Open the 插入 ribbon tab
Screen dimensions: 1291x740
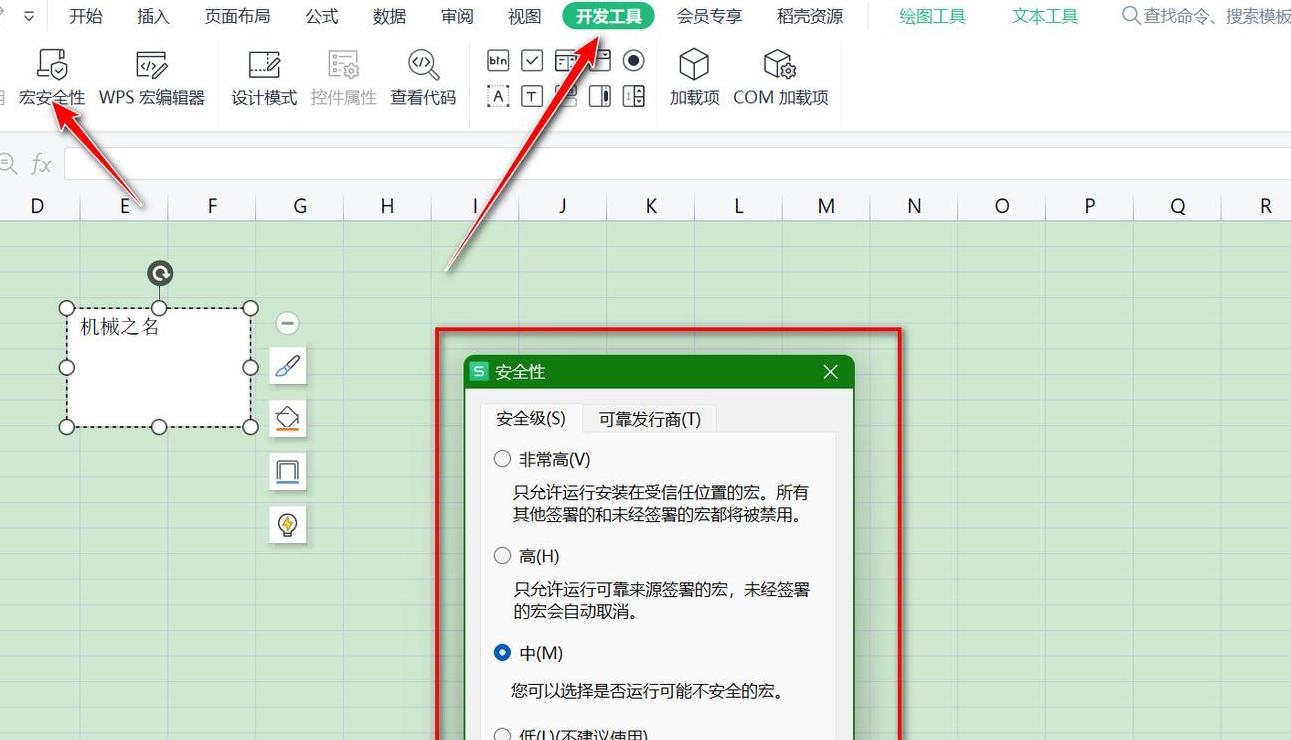pyautogui.click(x=153, y=16)
